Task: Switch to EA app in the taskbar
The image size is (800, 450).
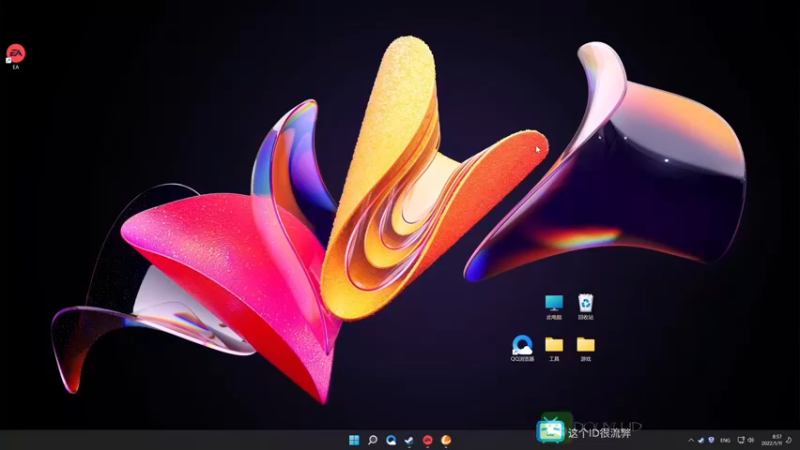Action: click(x=428, y=440)
